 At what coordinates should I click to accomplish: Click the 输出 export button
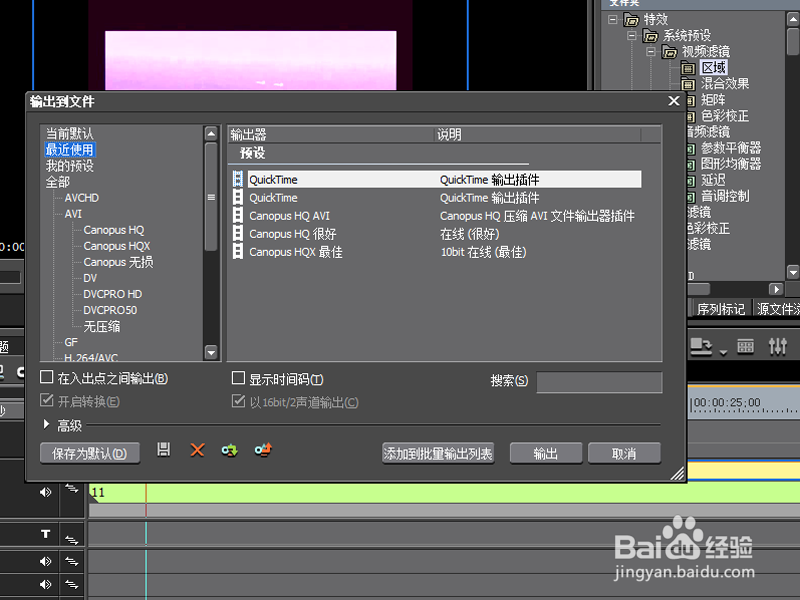[x=545, y=453]
